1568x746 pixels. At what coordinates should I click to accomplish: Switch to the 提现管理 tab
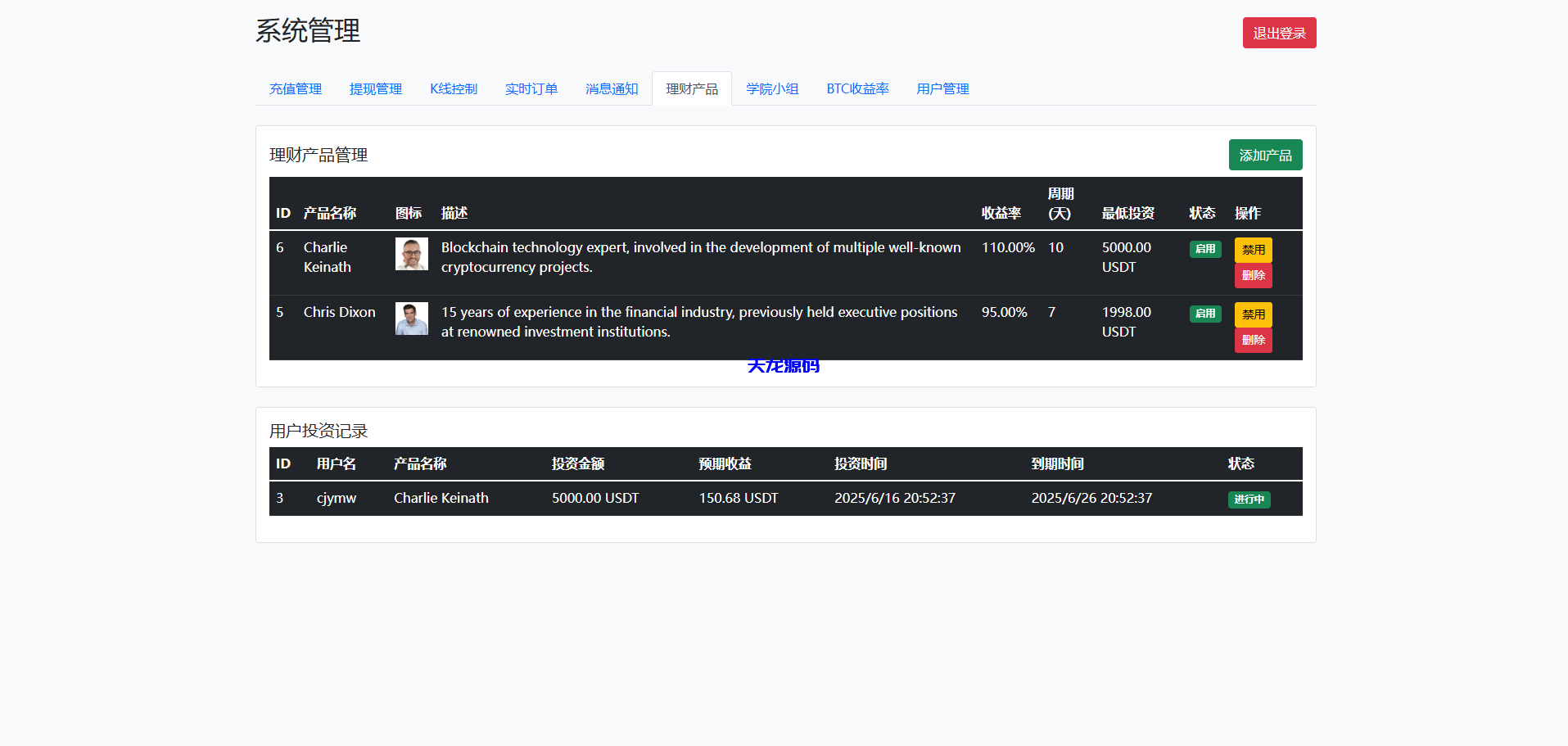coord(376,89)
